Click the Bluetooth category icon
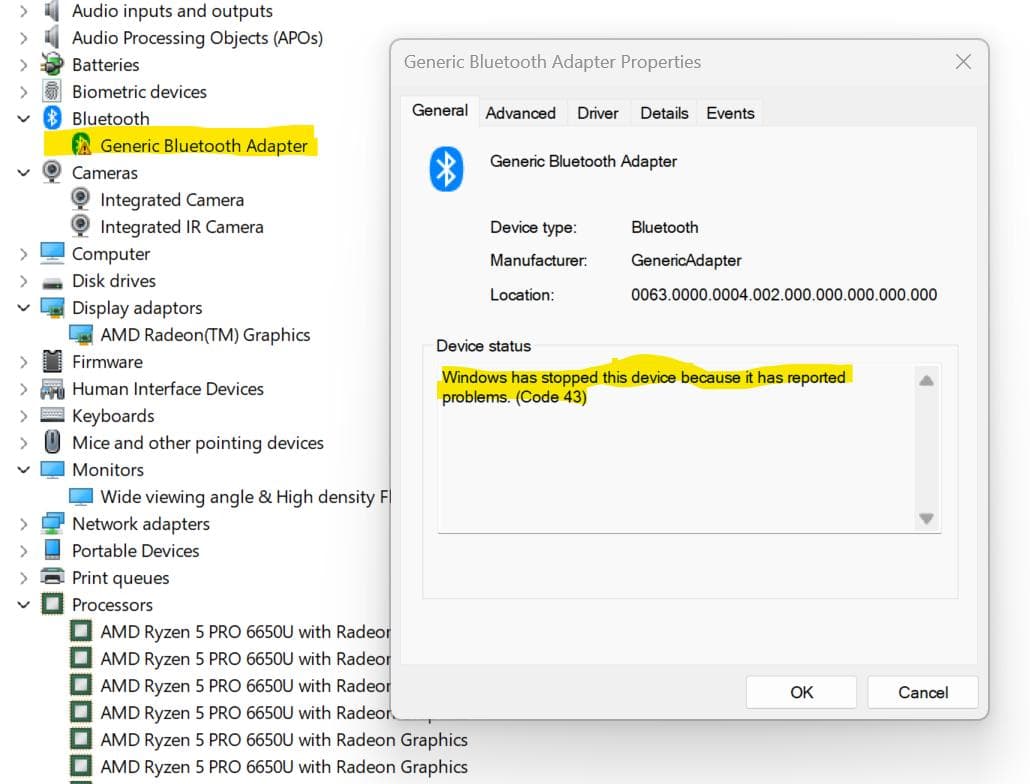Viewport: 1030px width, 784px height. [51, 118]
